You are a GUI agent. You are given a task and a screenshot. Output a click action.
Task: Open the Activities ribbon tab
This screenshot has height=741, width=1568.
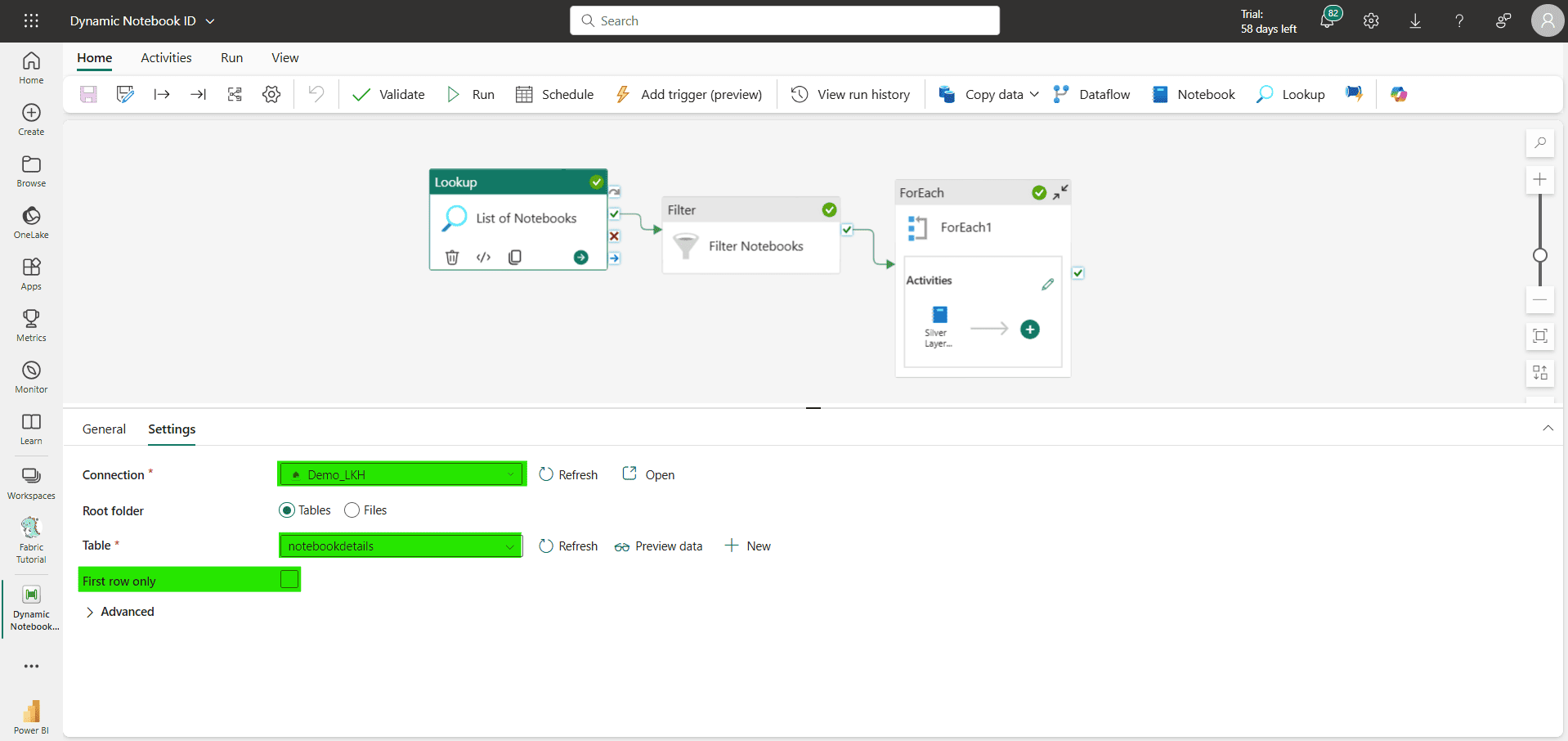pyautogui.click(x=166, y=58)
